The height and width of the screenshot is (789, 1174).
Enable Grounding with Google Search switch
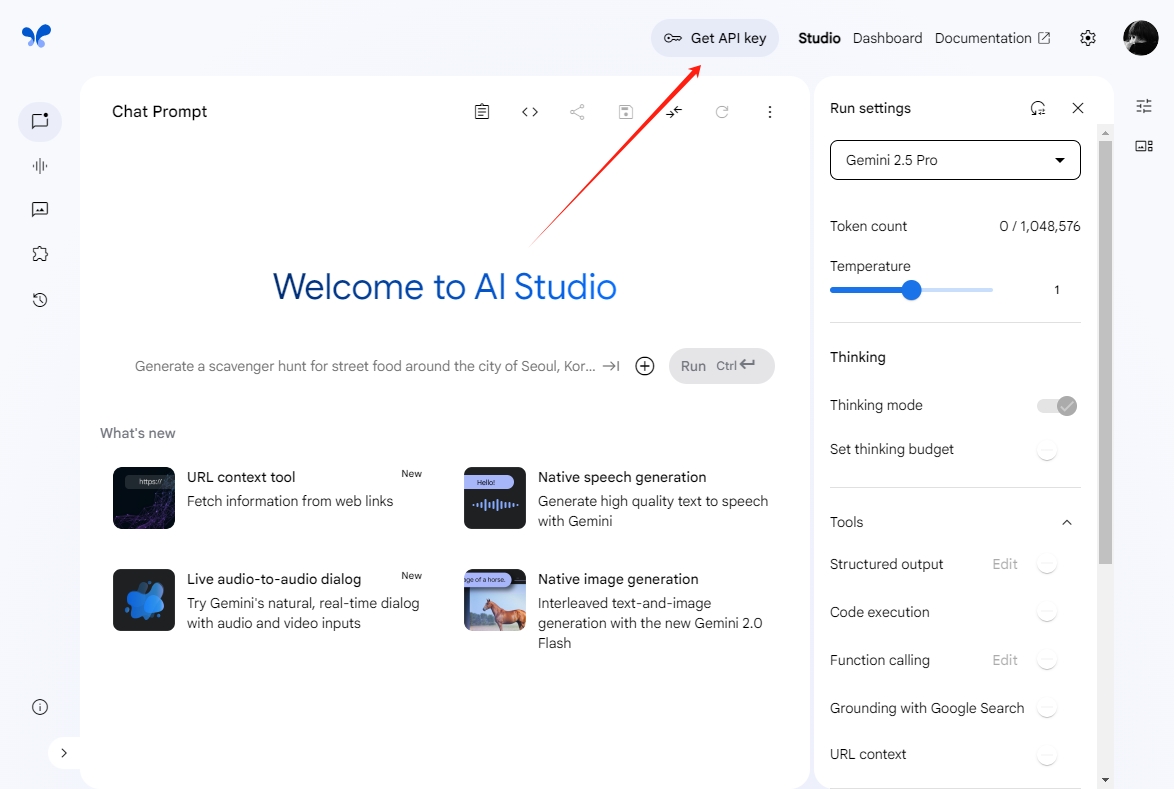tap(1047, 708)
